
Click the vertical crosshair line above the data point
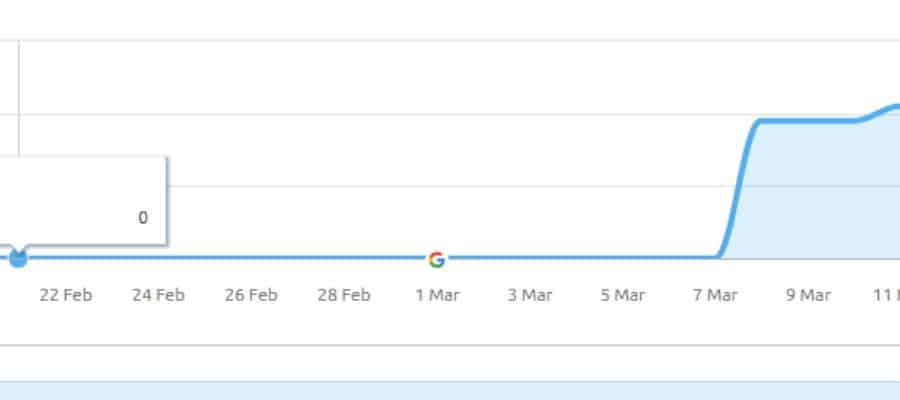(x=19, y=98)
